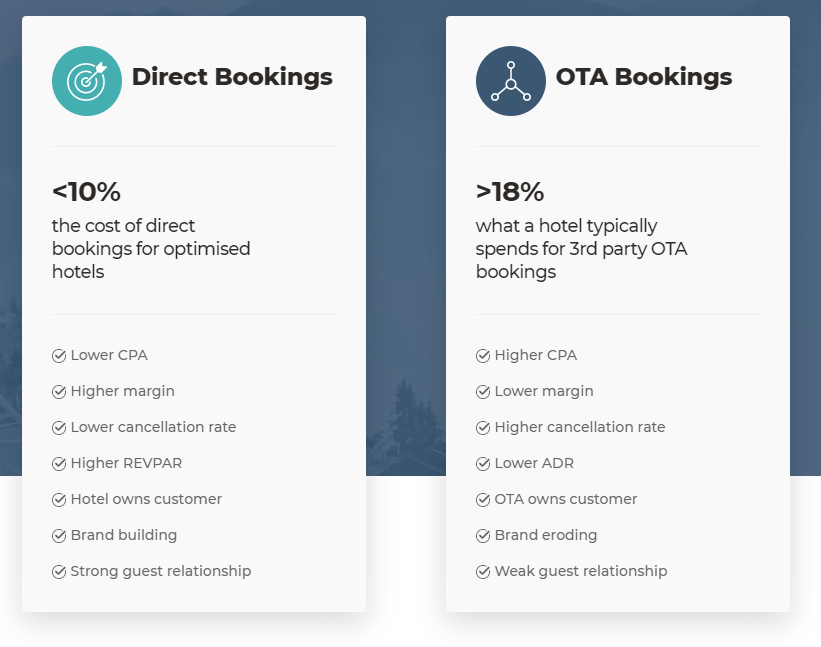Click the Direct Bookings heading
821x647 pixels.
232,77
